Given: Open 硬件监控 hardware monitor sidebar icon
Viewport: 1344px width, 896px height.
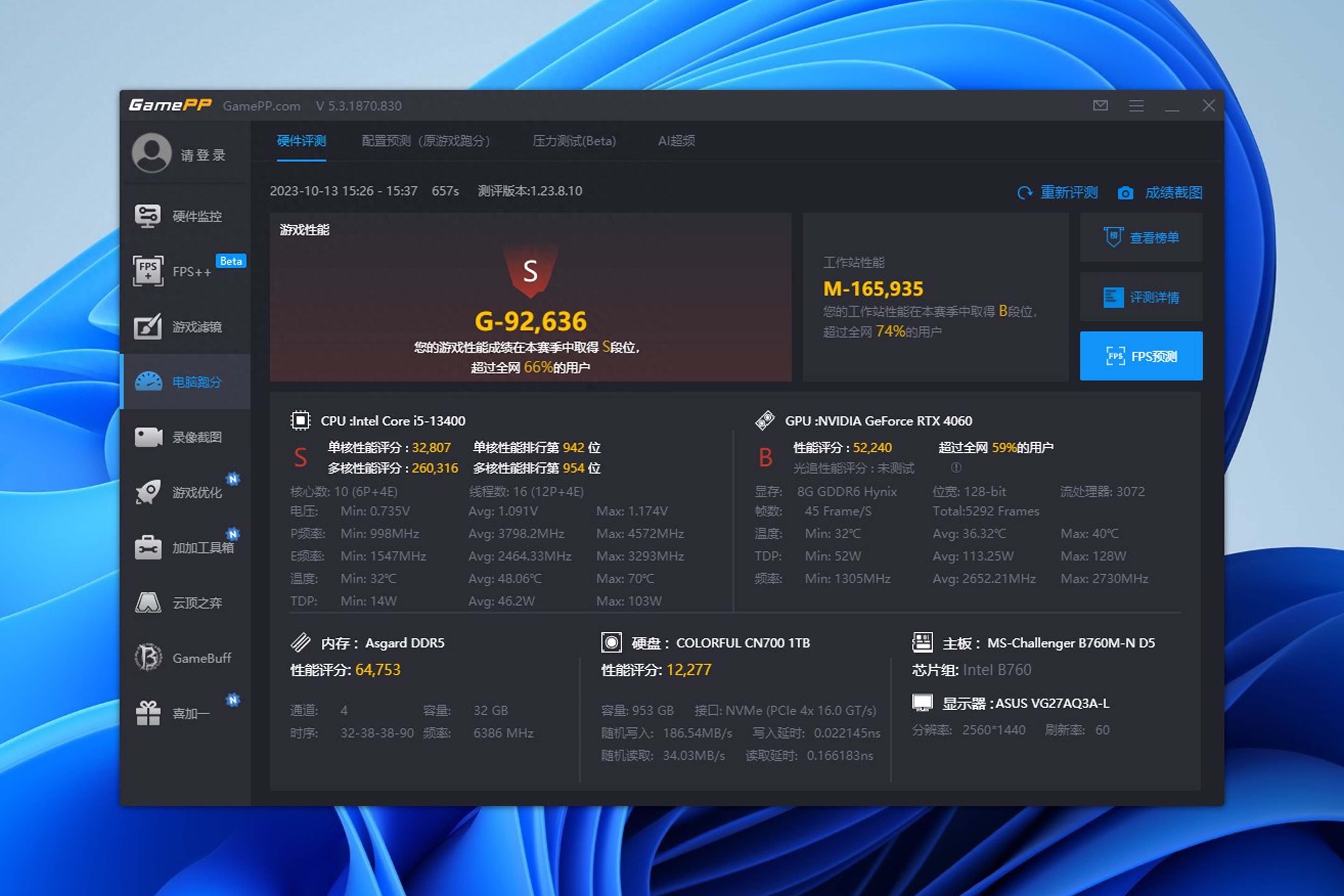Looking at the screenshot, I should [148, 216].
